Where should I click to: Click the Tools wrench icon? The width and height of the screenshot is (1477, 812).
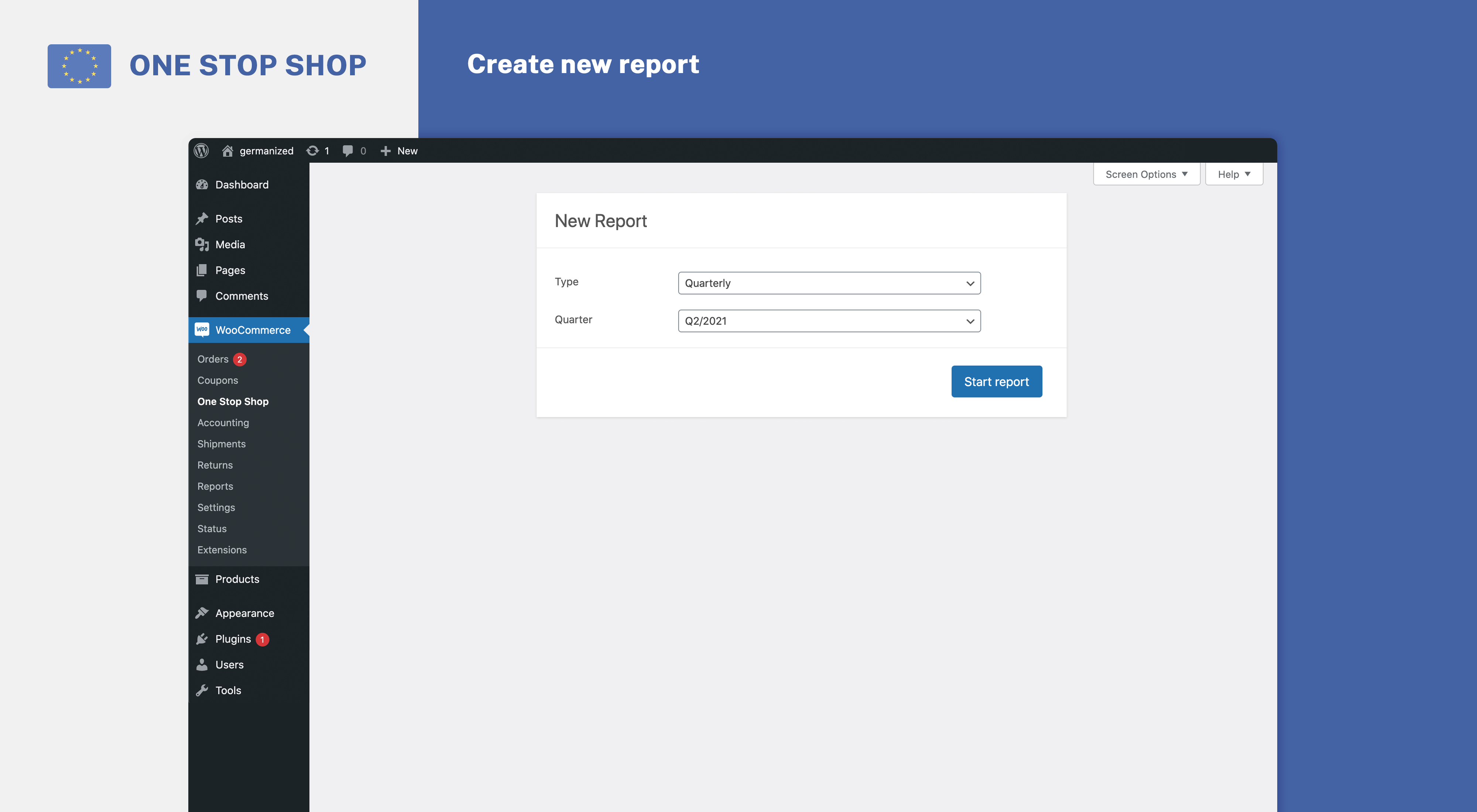point(202,691)
